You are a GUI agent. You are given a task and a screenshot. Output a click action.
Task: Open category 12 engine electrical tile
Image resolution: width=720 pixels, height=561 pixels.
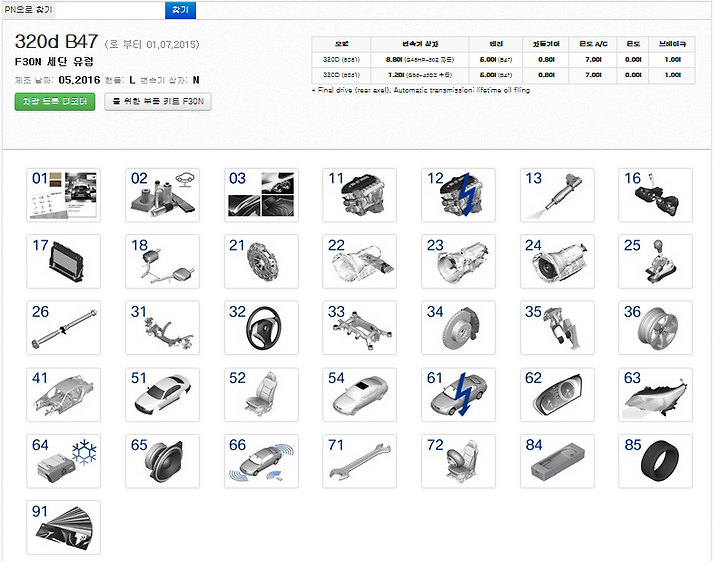458,195
